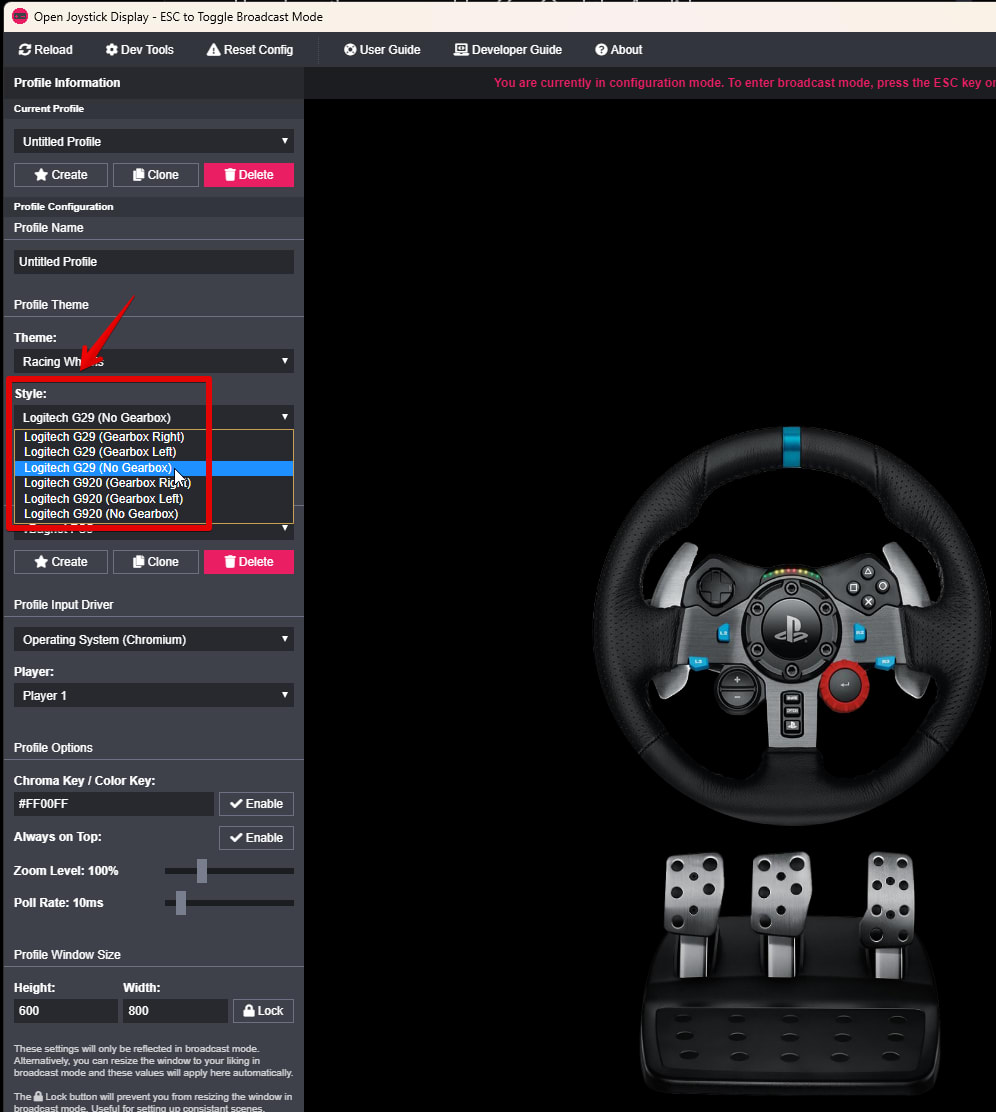Screen dimensions: 996x1112
Task: Click the Height input field
Action: (x=66, y=1011)
